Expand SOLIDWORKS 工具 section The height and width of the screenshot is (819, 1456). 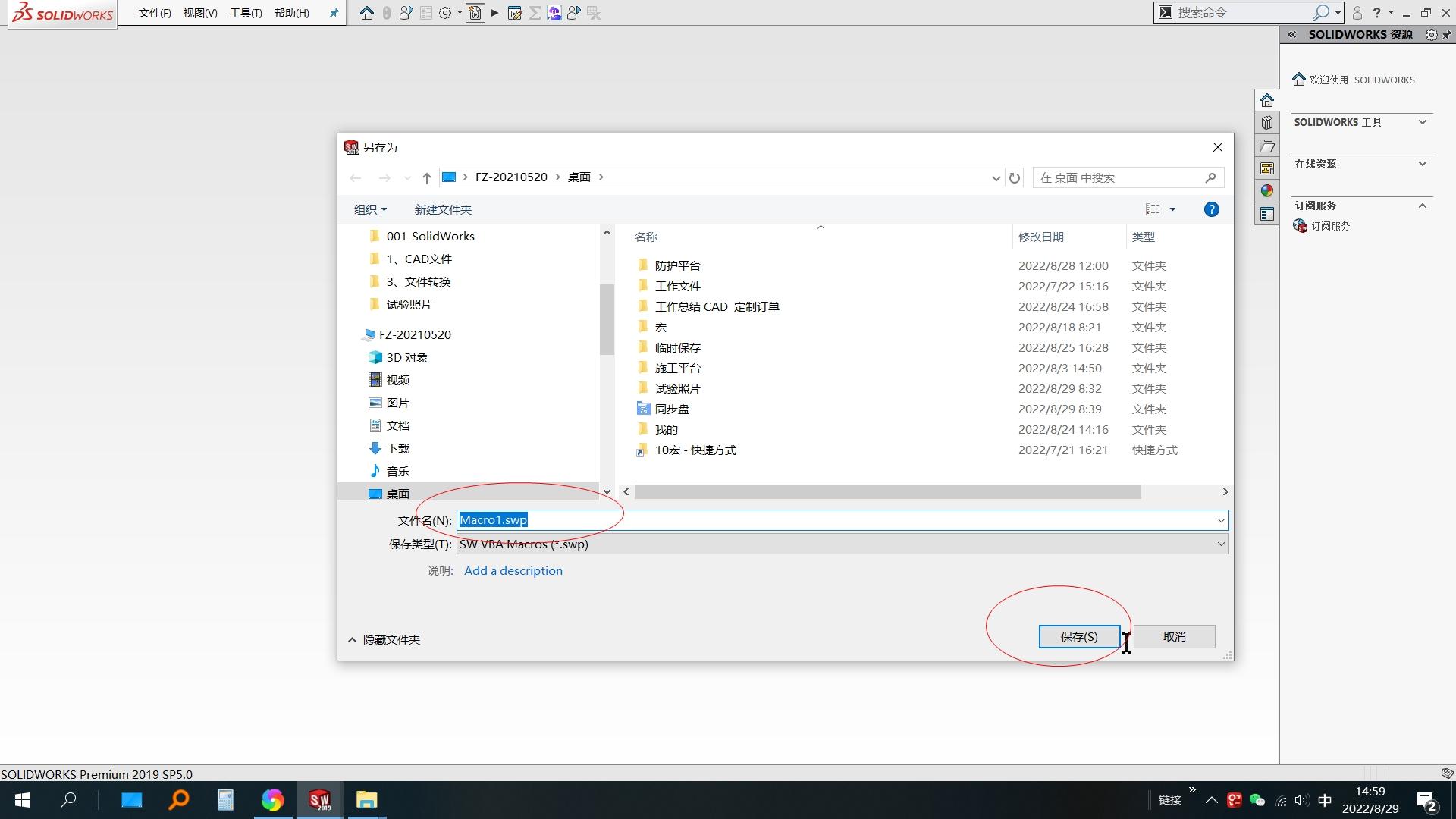tap(1423, 122)
